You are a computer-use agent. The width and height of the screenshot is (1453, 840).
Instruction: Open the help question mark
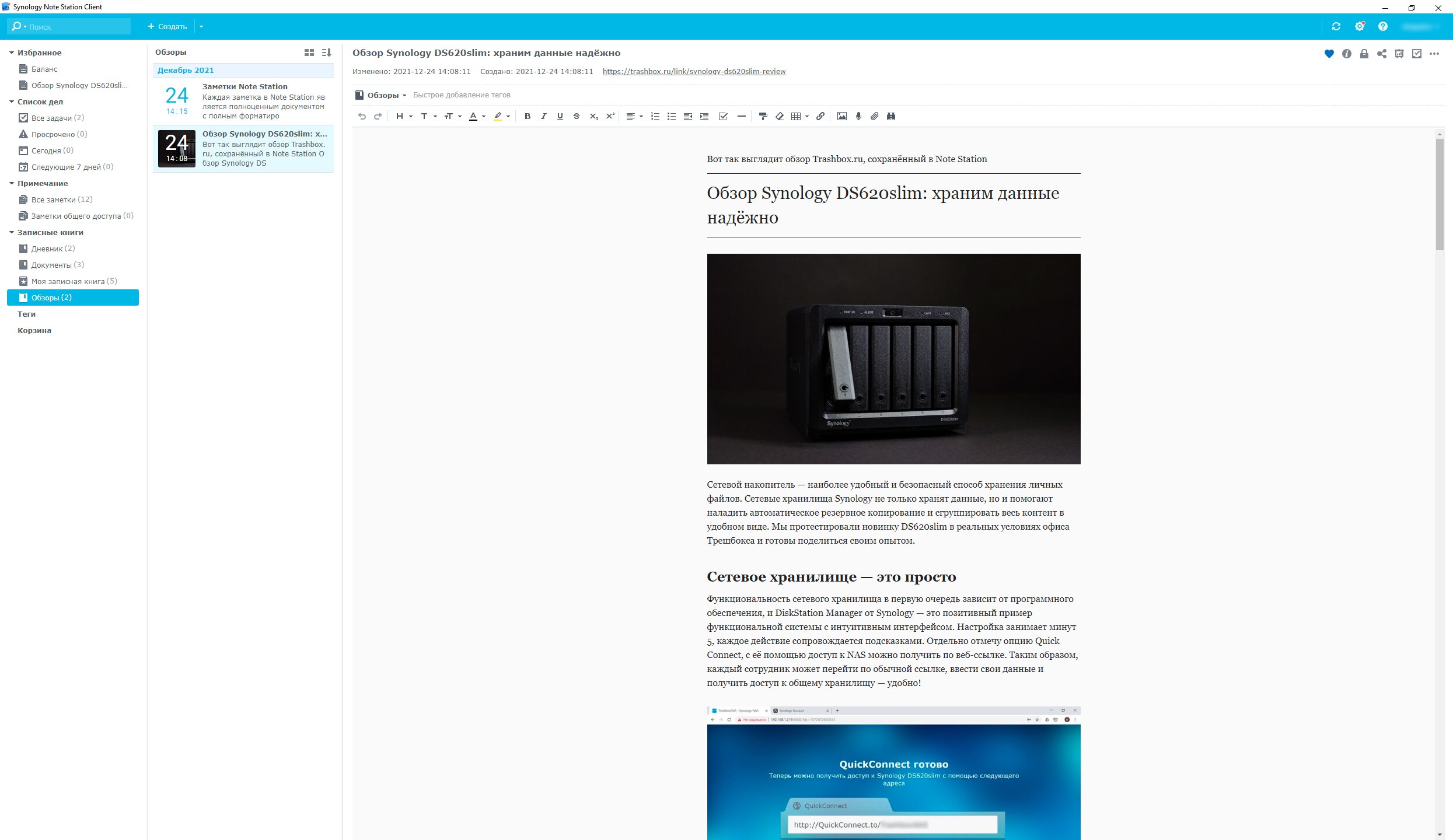click(1383, 26)
